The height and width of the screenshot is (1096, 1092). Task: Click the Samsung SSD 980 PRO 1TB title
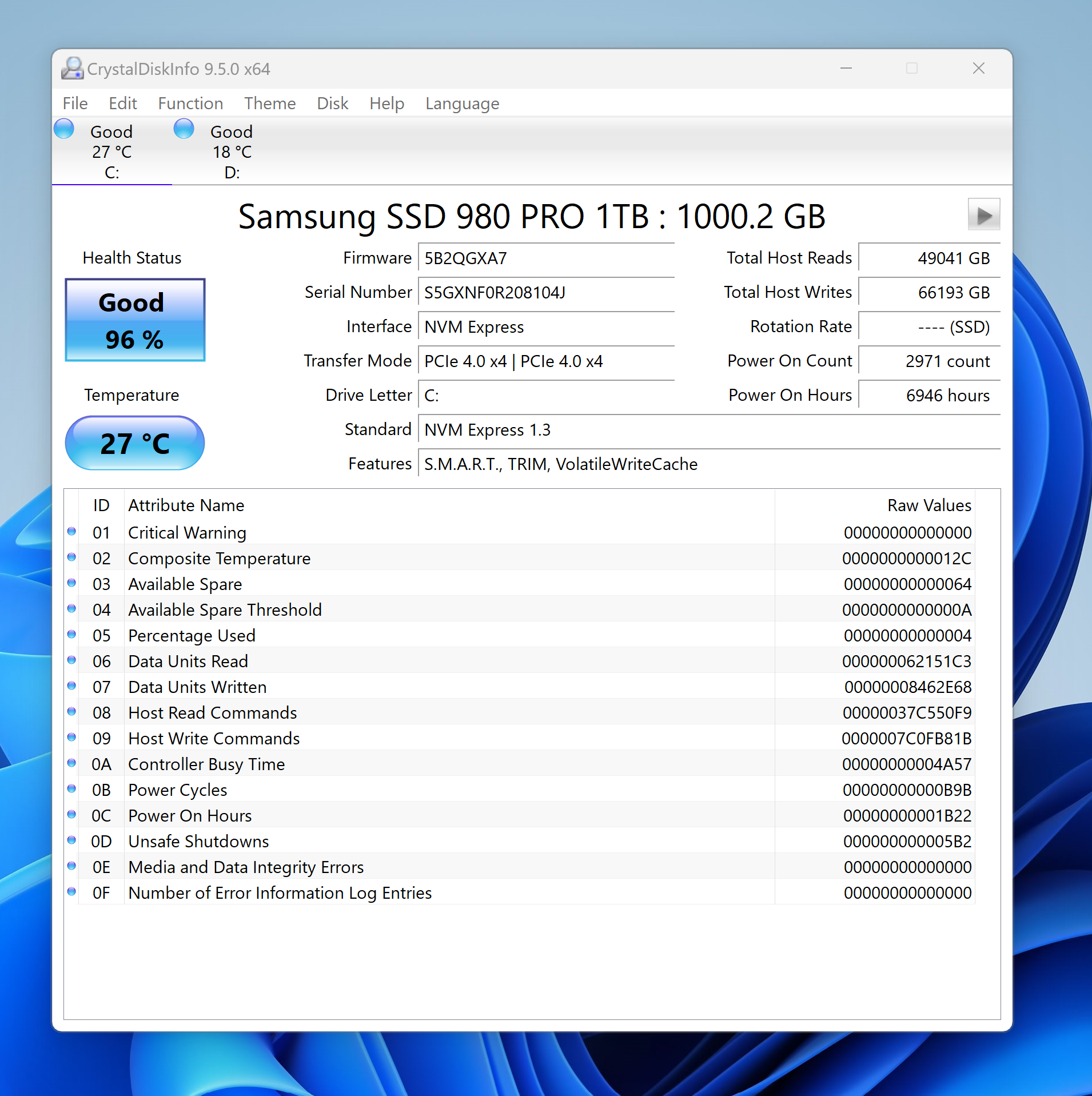532,217
